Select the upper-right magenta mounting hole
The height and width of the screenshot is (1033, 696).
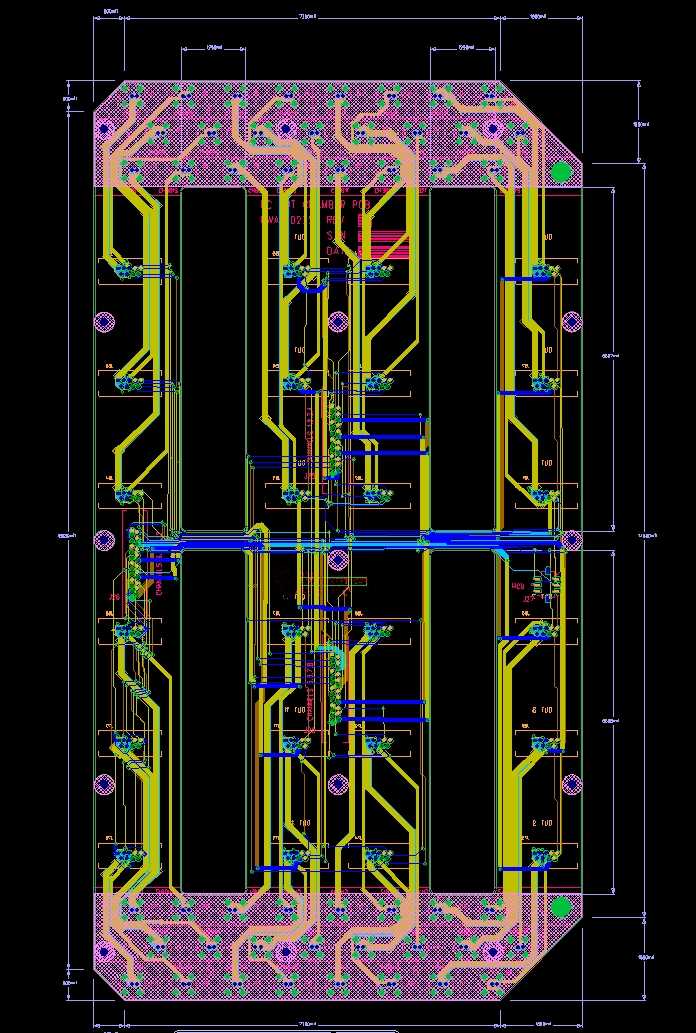571,322
